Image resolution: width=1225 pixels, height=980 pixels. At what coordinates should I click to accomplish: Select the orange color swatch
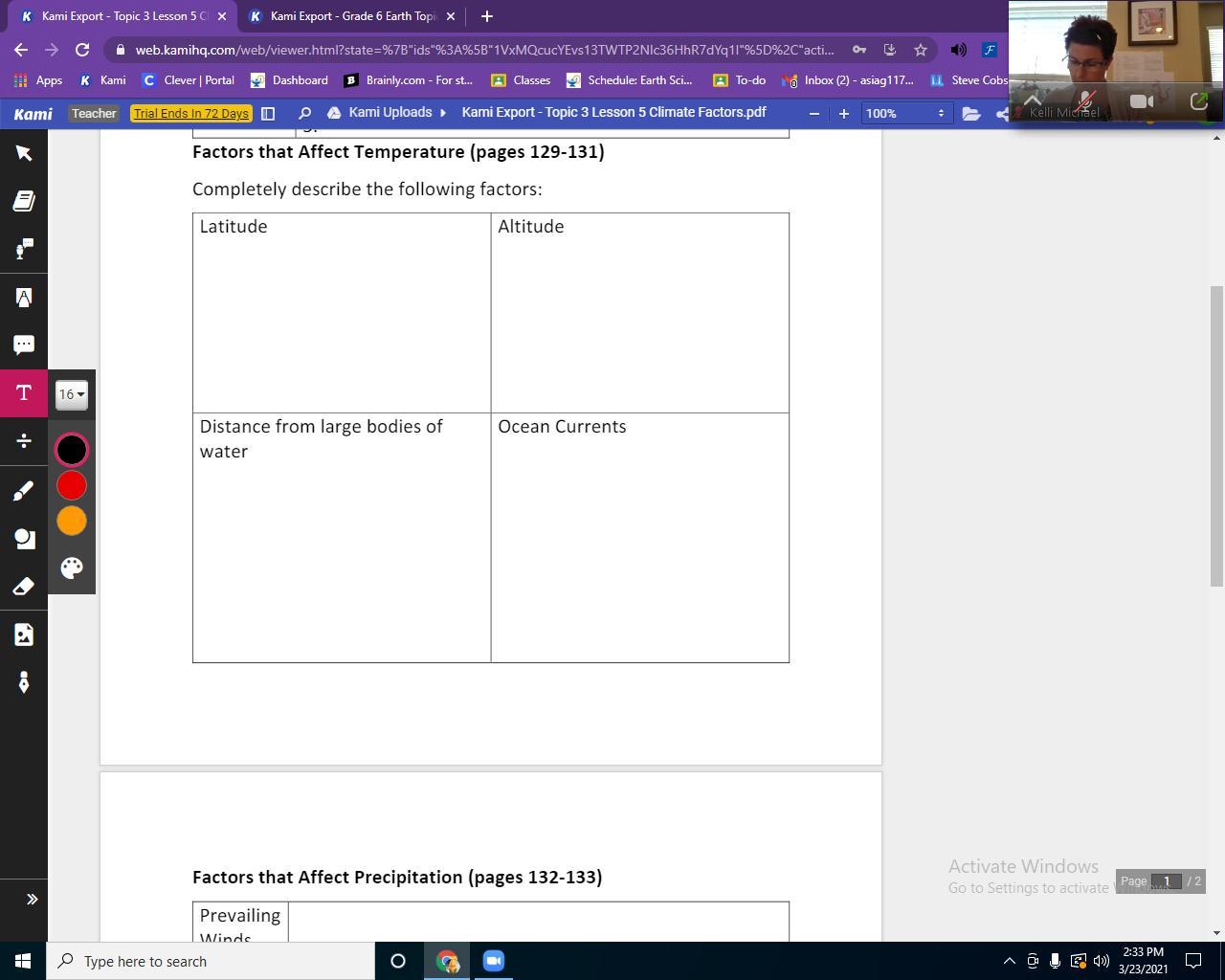(x=72, y=521)
